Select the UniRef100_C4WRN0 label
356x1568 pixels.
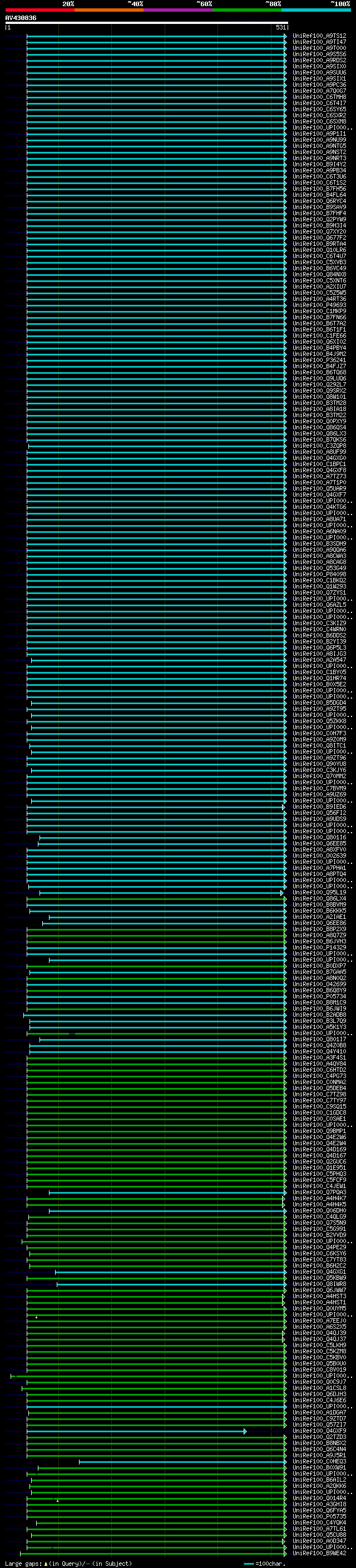pyautogui.click(x=319, y=630)
